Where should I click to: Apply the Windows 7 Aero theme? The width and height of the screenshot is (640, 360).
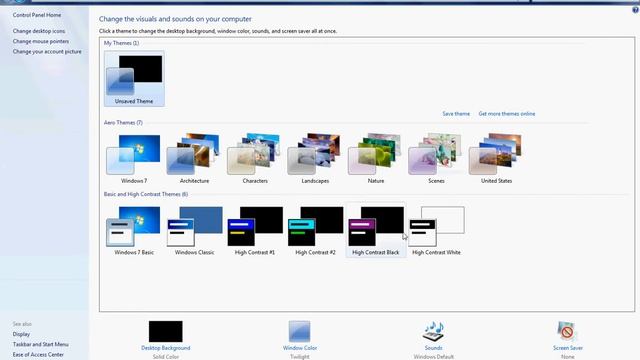[134, 158]
